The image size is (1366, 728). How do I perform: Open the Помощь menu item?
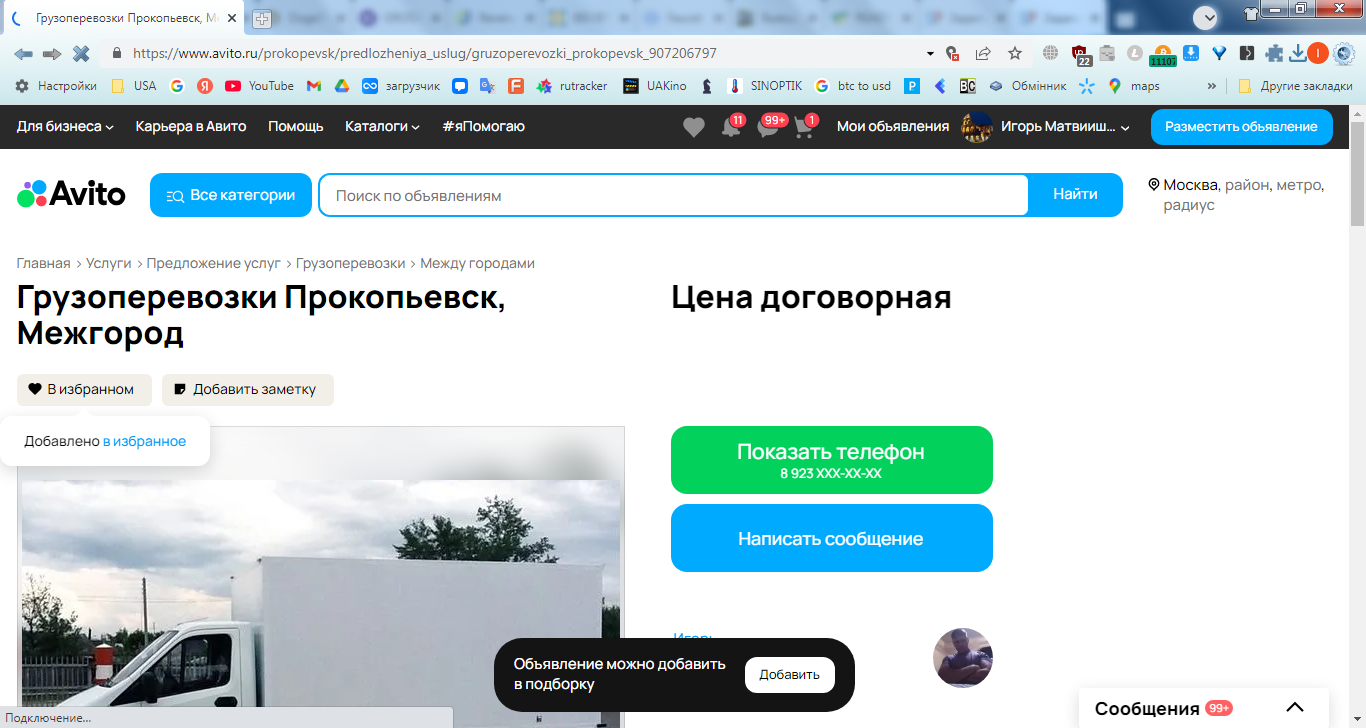[296, 127]
